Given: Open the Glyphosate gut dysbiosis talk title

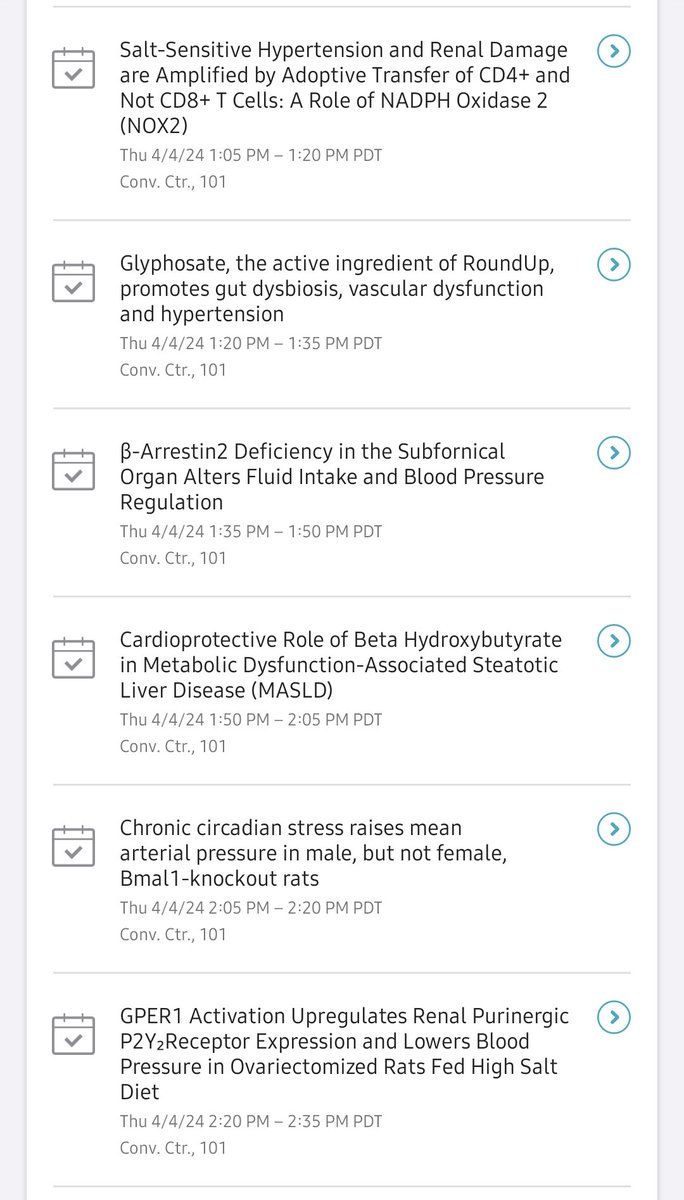Looking at the screenshot, I should click(x=337, y=289).
